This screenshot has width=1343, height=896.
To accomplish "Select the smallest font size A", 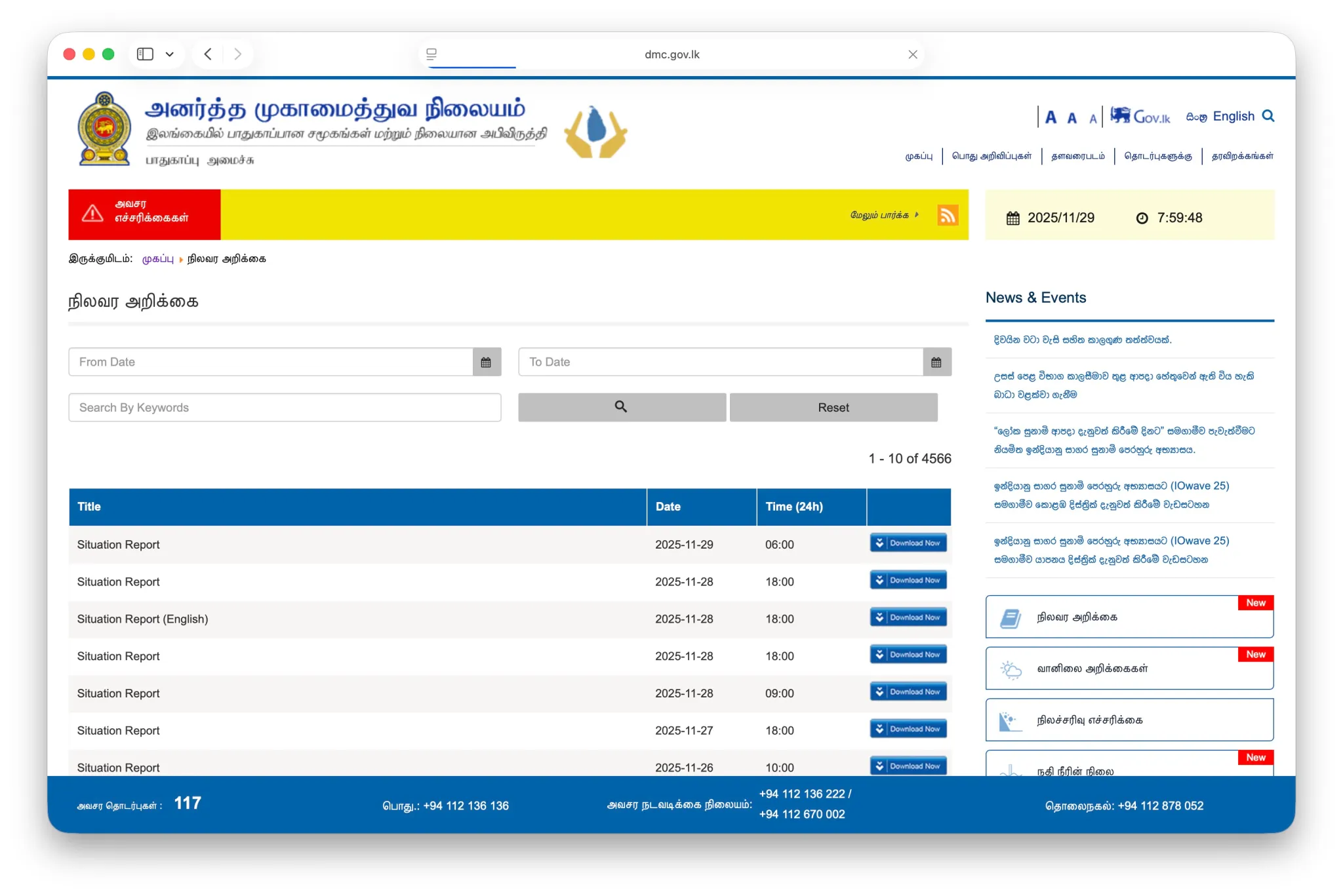I will pyautogui.click(x=1093, y=119).
